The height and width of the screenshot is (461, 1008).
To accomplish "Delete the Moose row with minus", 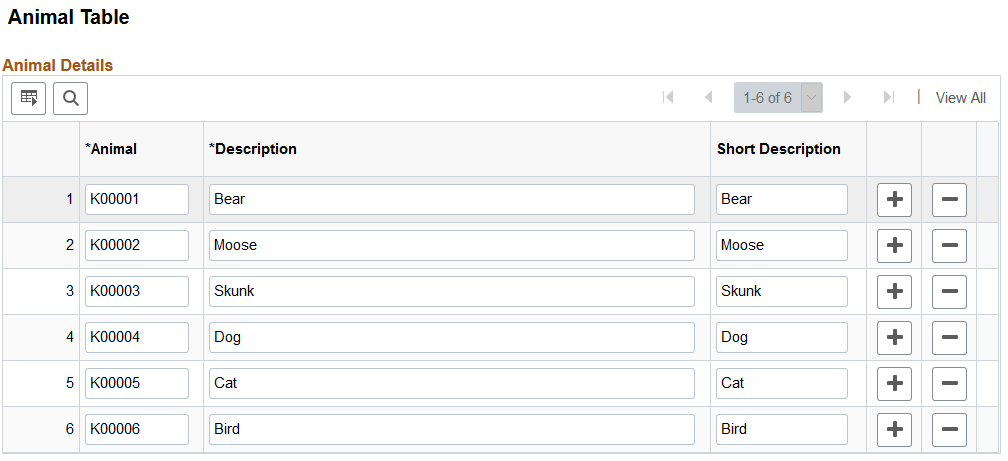I will click(x=949, y=245).
